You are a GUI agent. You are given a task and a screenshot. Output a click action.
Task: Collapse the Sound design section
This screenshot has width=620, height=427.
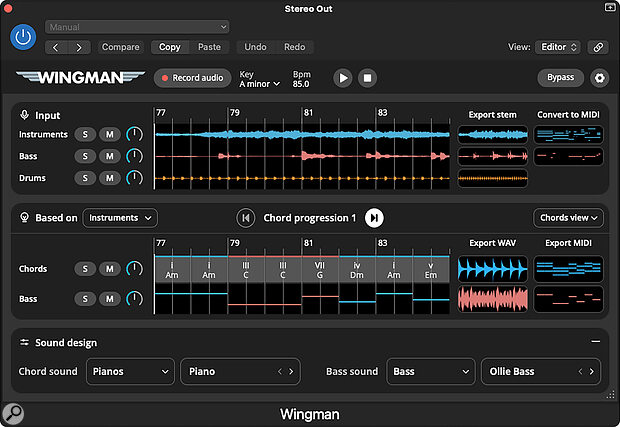pos(595,341)
